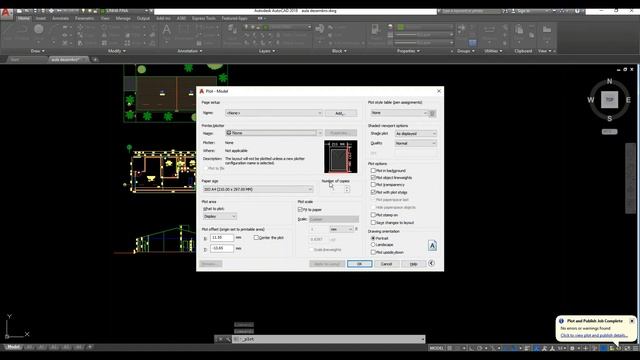Open the Quality dropdown
Screen dimensions: 640x360
tap(416, 143)
